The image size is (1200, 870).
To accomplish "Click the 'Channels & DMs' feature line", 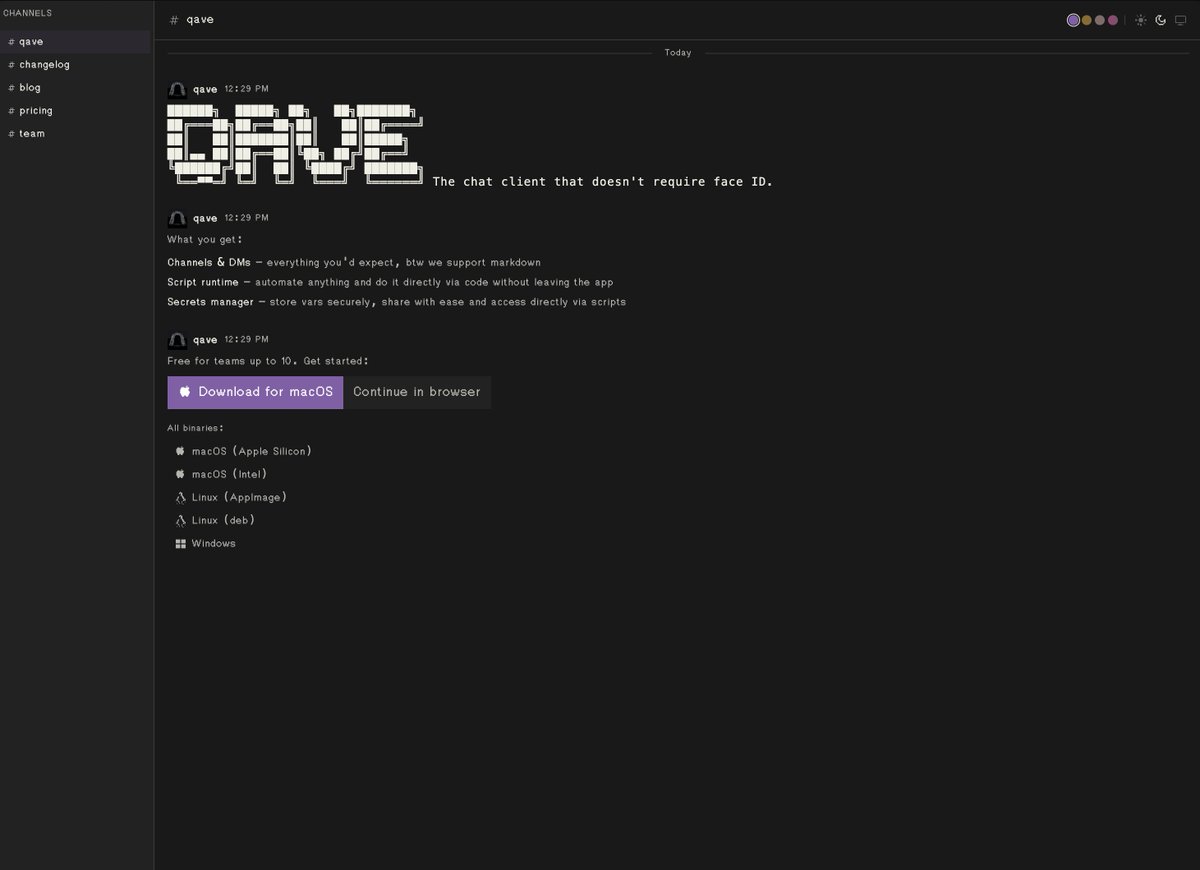I will (354, 262).
